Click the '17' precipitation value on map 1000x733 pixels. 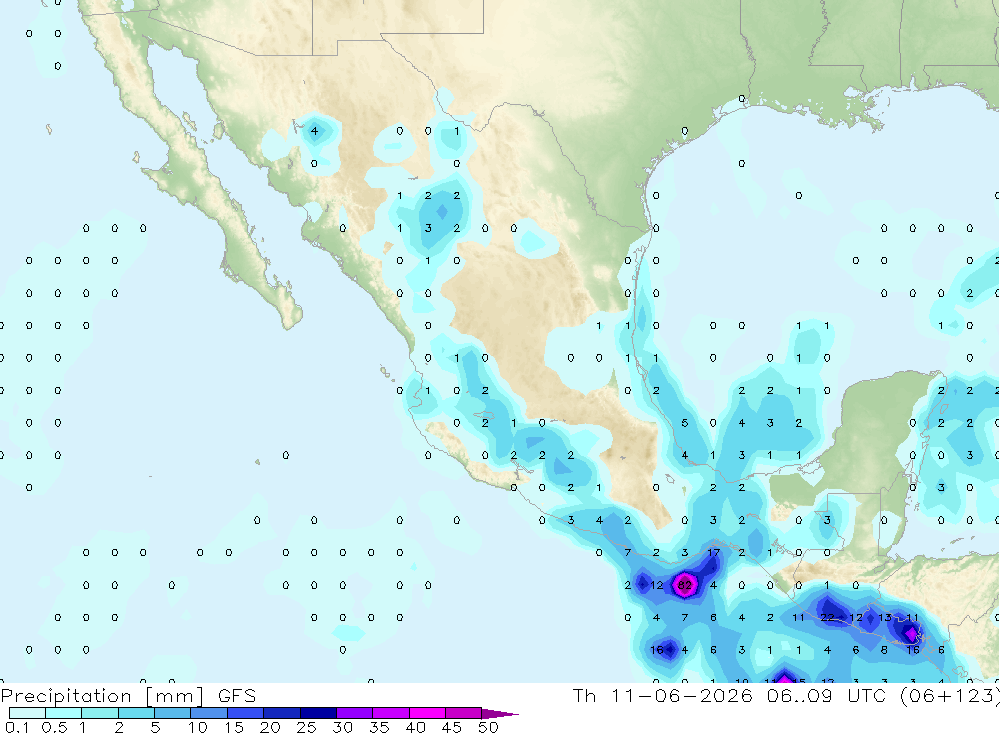click(x=713, y=552)
